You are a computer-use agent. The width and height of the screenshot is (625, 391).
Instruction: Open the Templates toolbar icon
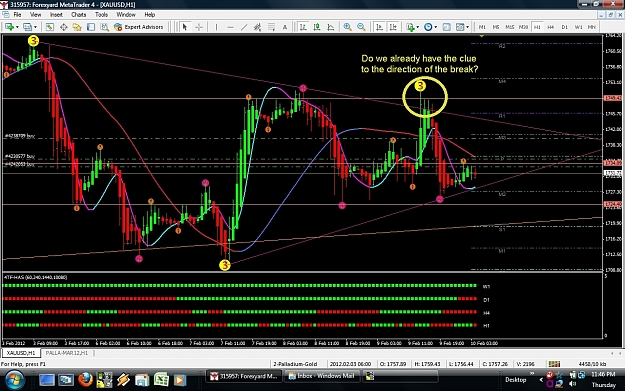[x=460, y=27]
